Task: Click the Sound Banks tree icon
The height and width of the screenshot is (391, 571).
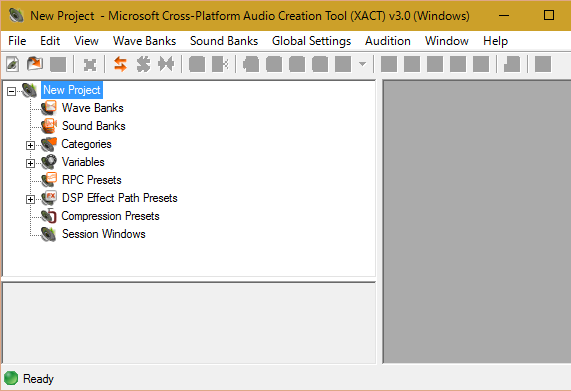Action: pyautogui.click(x=49, y=126)
